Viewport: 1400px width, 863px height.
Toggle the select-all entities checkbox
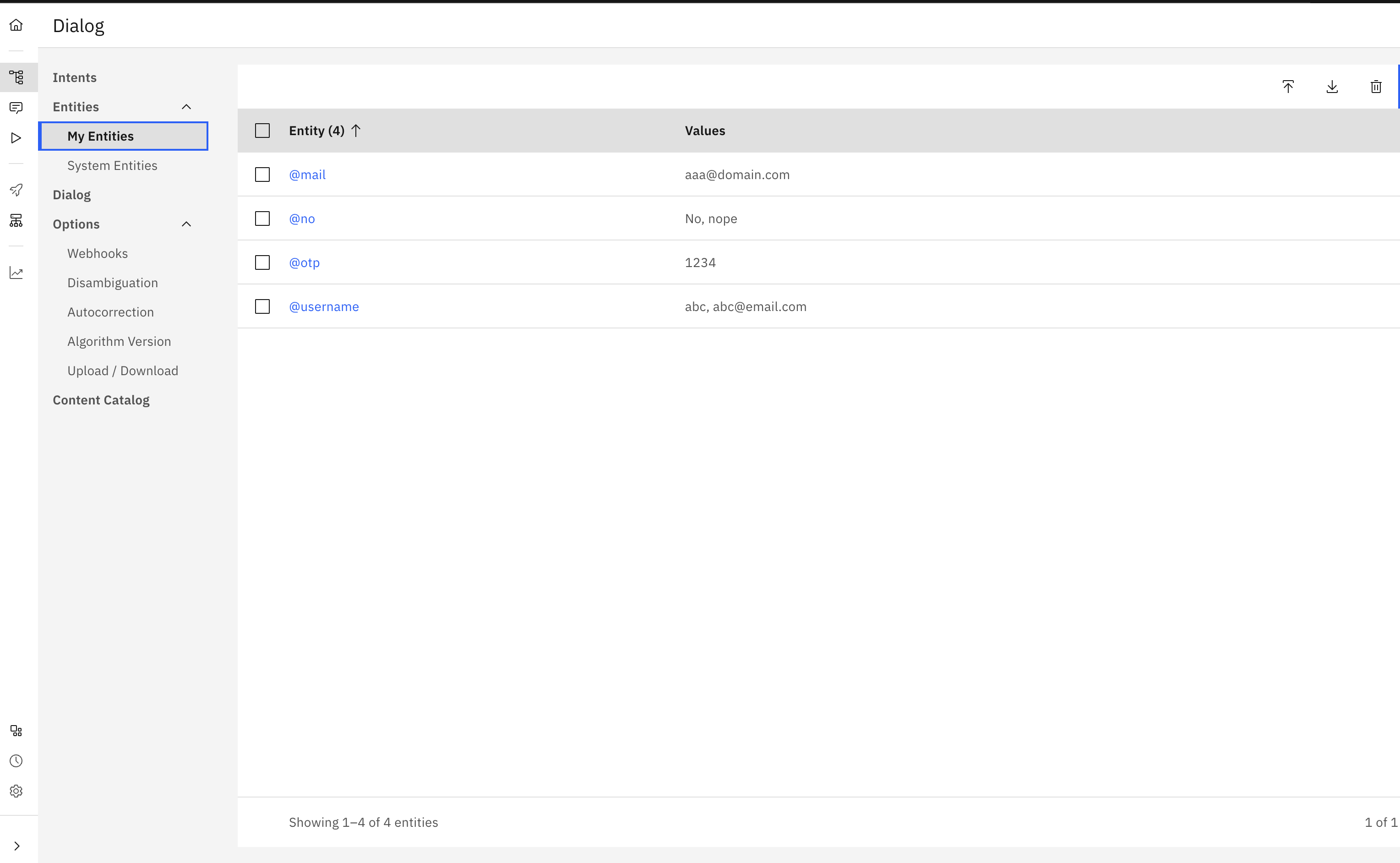tap(262, 131)
